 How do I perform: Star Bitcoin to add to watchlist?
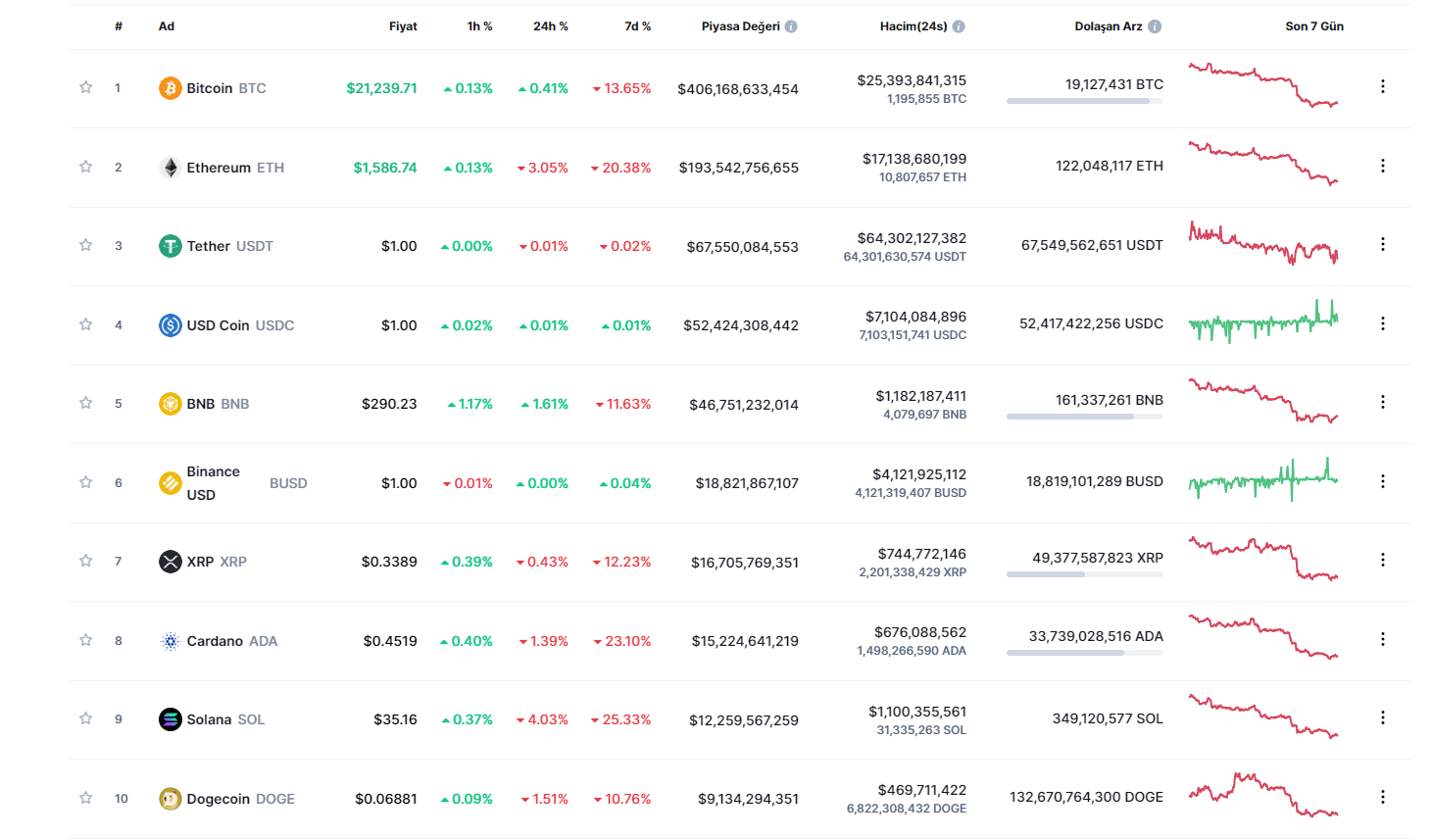point(86,87)
